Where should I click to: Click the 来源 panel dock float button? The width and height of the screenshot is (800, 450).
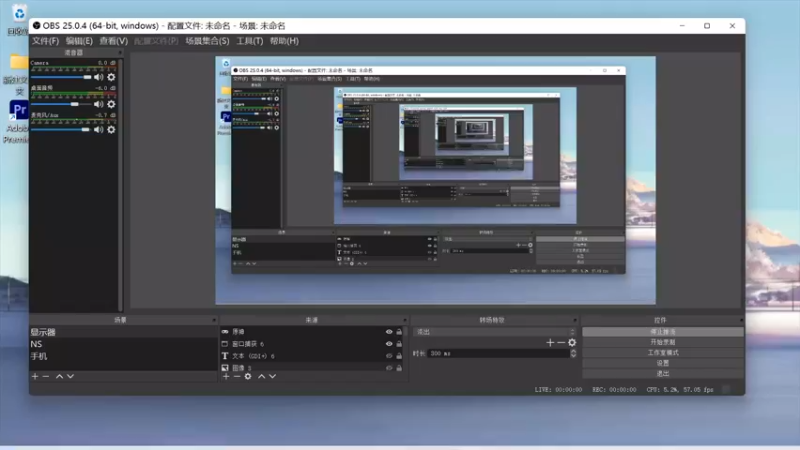pos(405,320)
